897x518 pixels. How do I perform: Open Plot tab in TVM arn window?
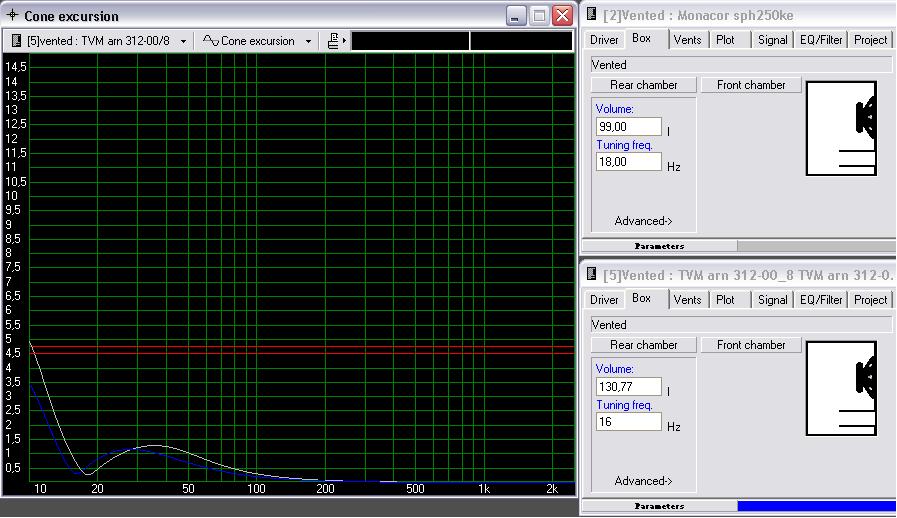(x=725, y=299)
